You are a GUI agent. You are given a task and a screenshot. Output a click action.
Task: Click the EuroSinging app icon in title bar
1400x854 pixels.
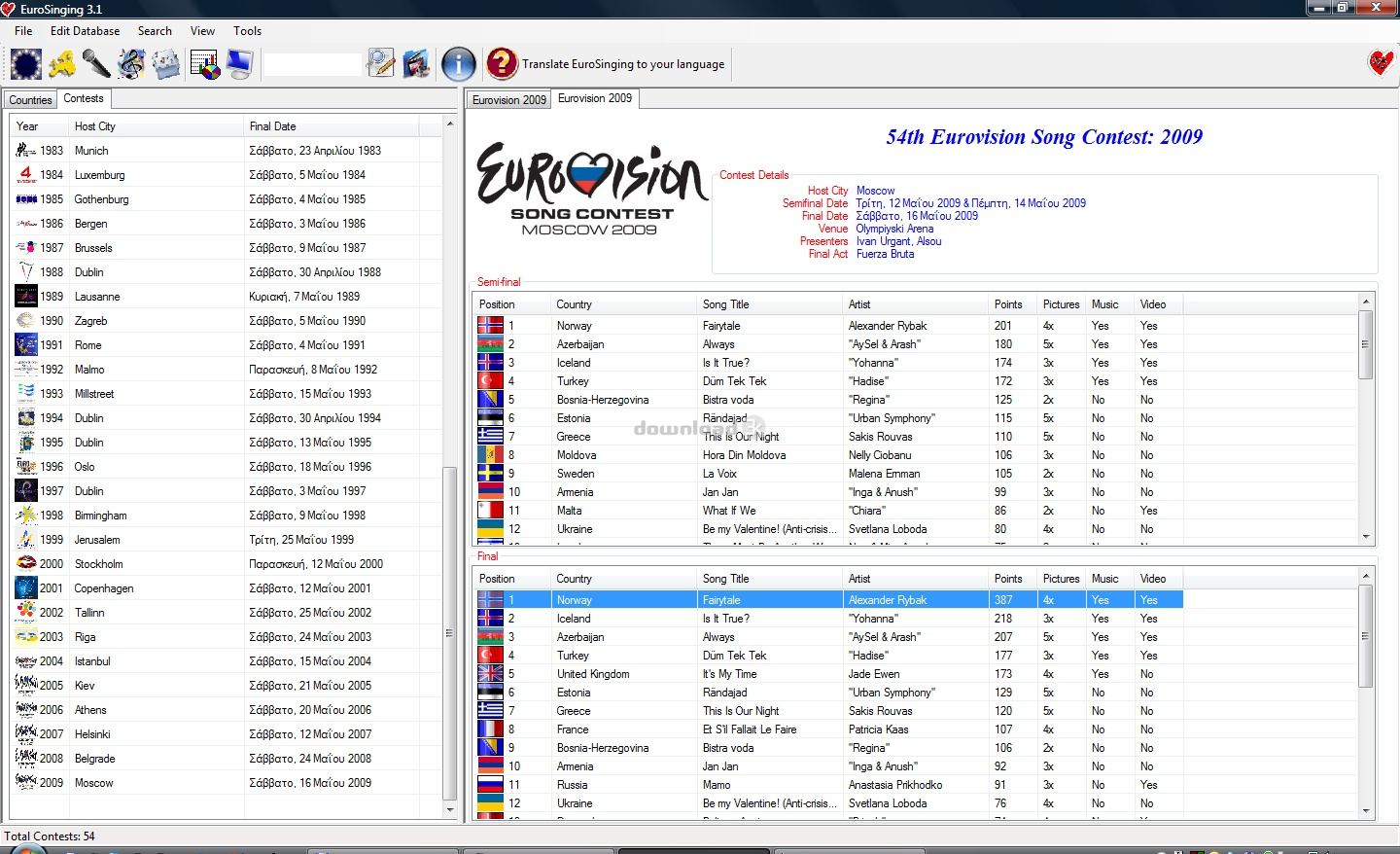tap(9, 9)
